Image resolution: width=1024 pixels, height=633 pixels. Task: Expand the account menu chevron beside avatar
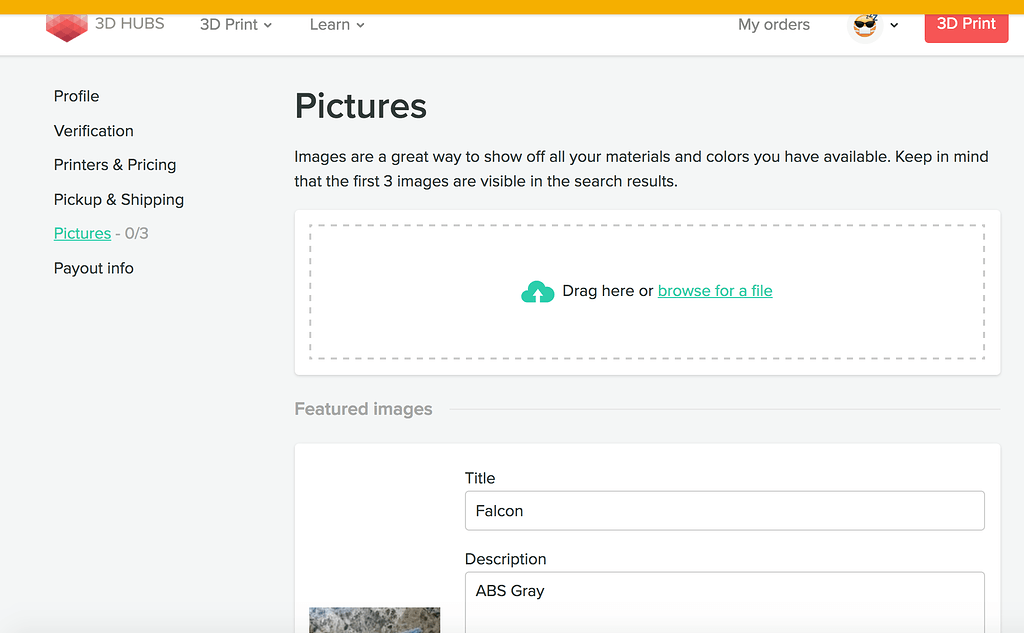895,26
